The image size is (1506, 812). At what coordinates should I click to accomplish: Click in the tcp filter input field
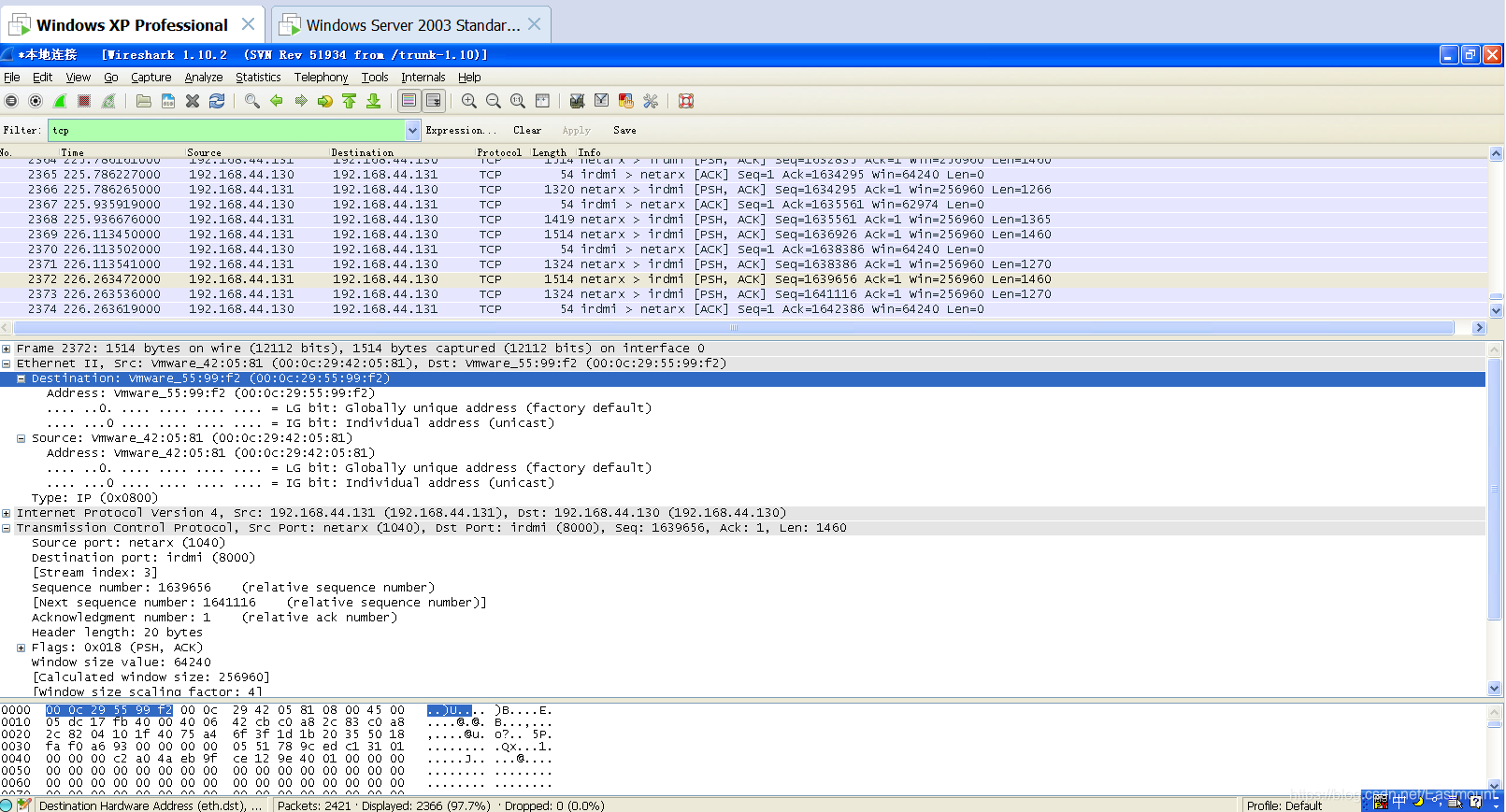(226, 131)
